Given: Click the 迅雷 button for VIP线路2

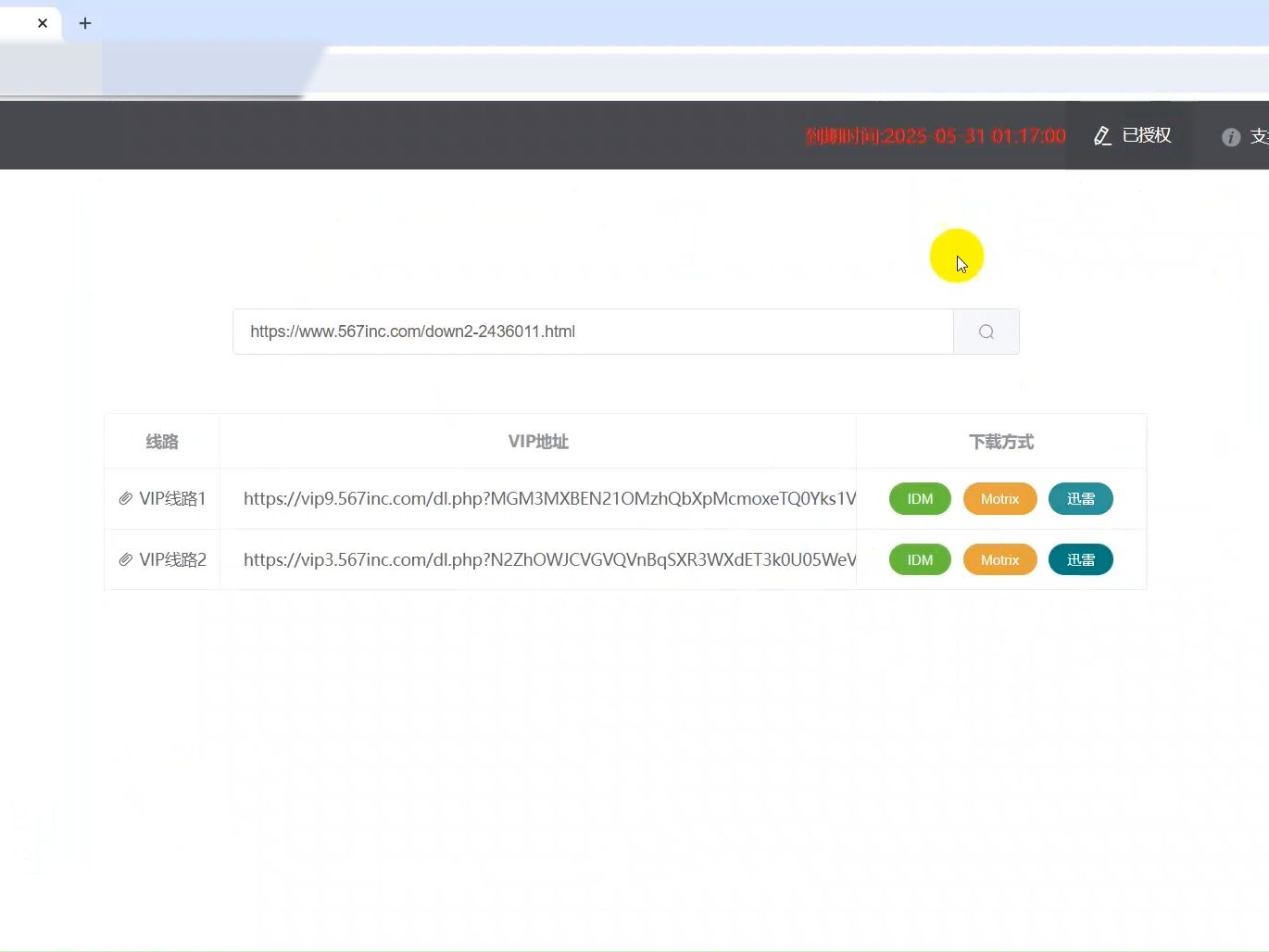Looking at the screenshot, I should [x=1080, y=559].
